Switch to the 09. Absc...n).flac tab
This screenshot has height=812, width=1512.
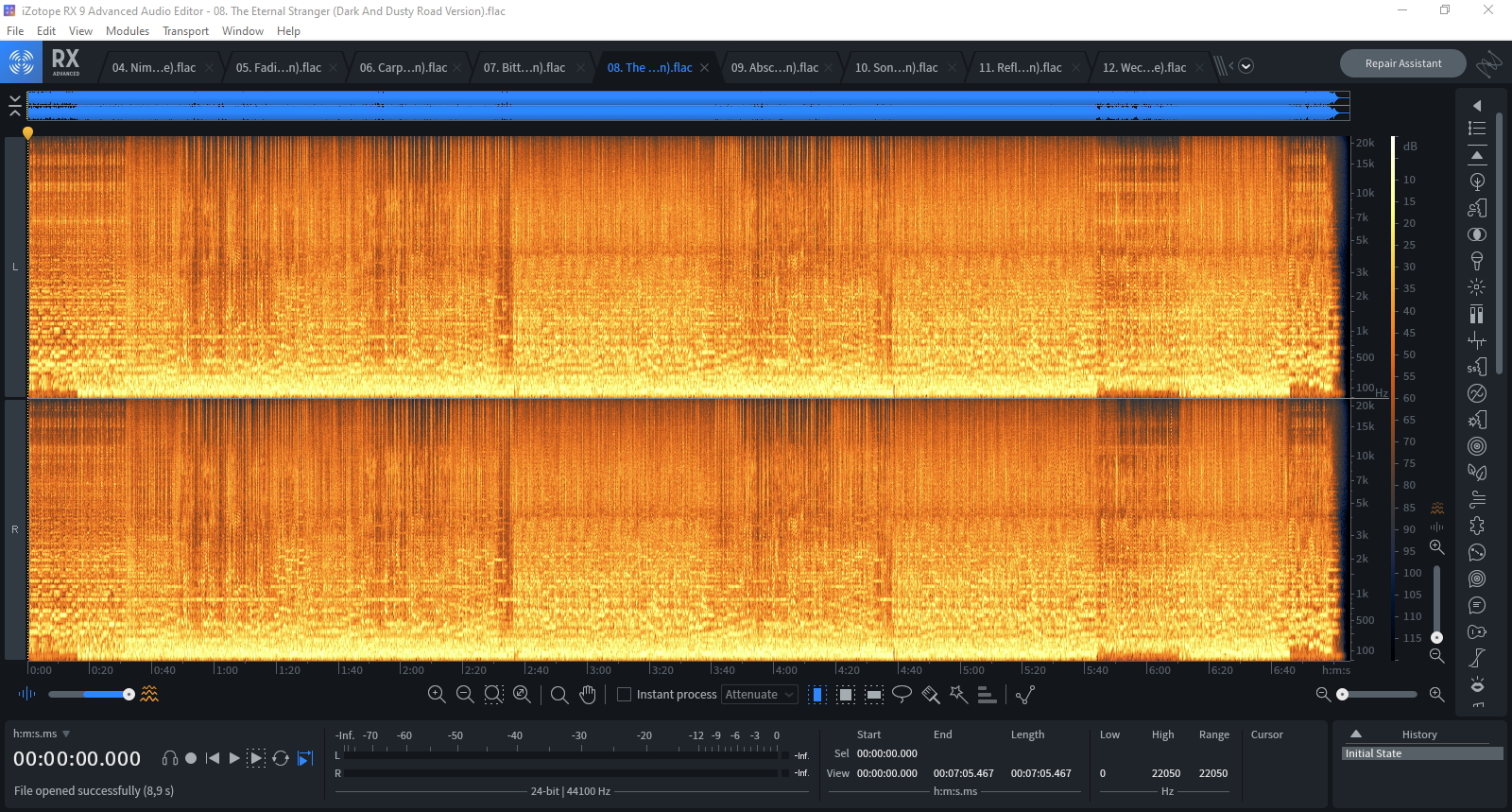click(x=774, y=68)
